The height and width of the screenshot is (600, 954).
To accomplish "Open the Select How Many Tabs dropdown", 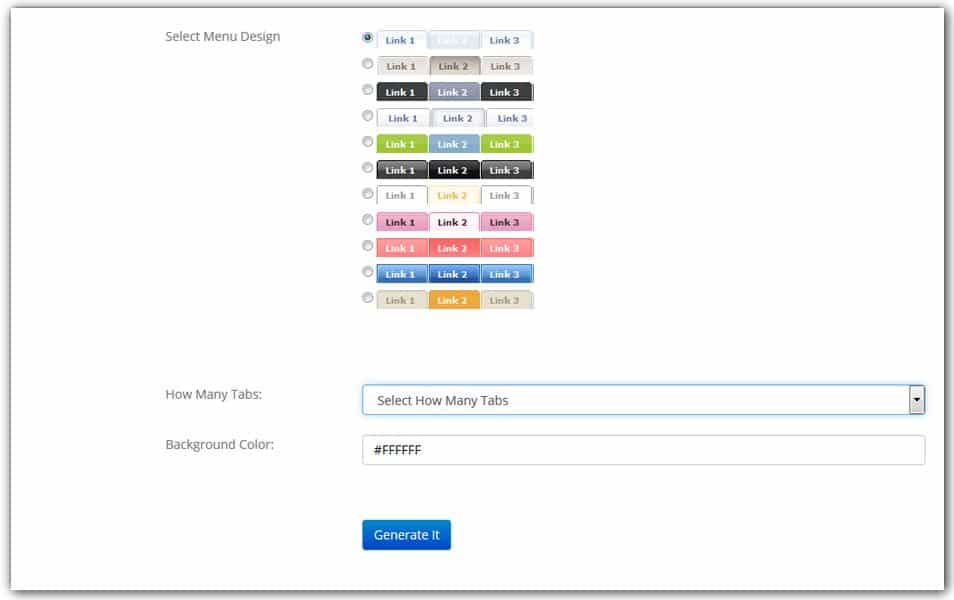I will 640,398.
